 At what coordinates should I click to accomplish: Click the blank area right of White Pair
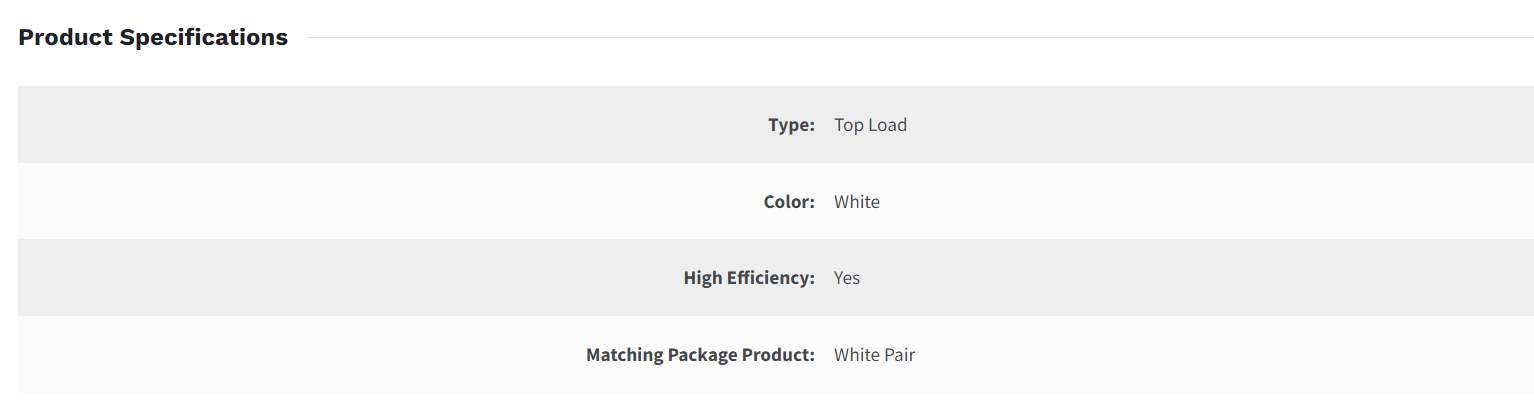[1224, 355]
